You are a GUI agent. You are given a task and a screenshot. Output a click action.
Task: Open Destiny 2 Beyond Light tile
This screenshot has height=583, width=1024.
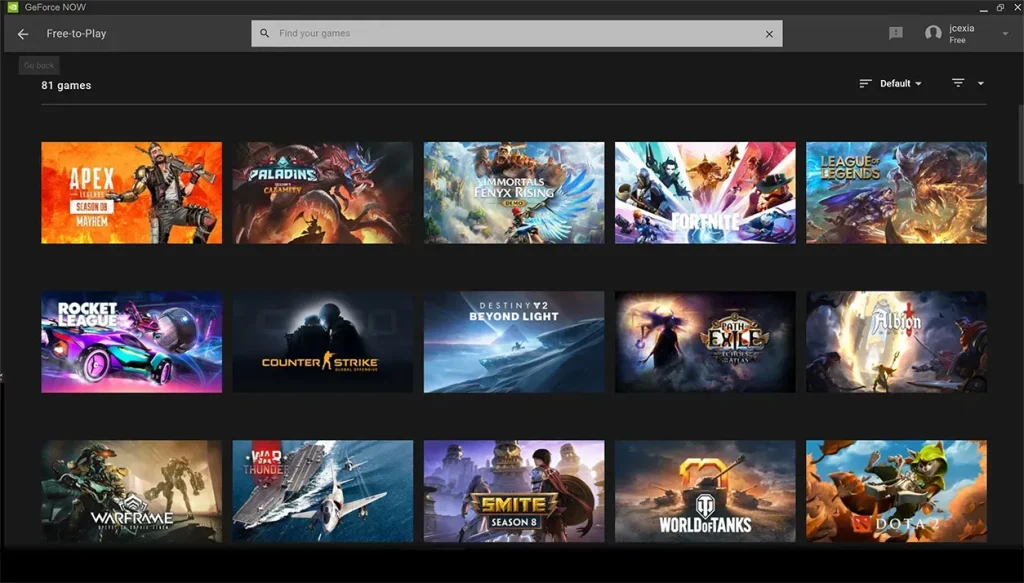click(x=514, y=342)
